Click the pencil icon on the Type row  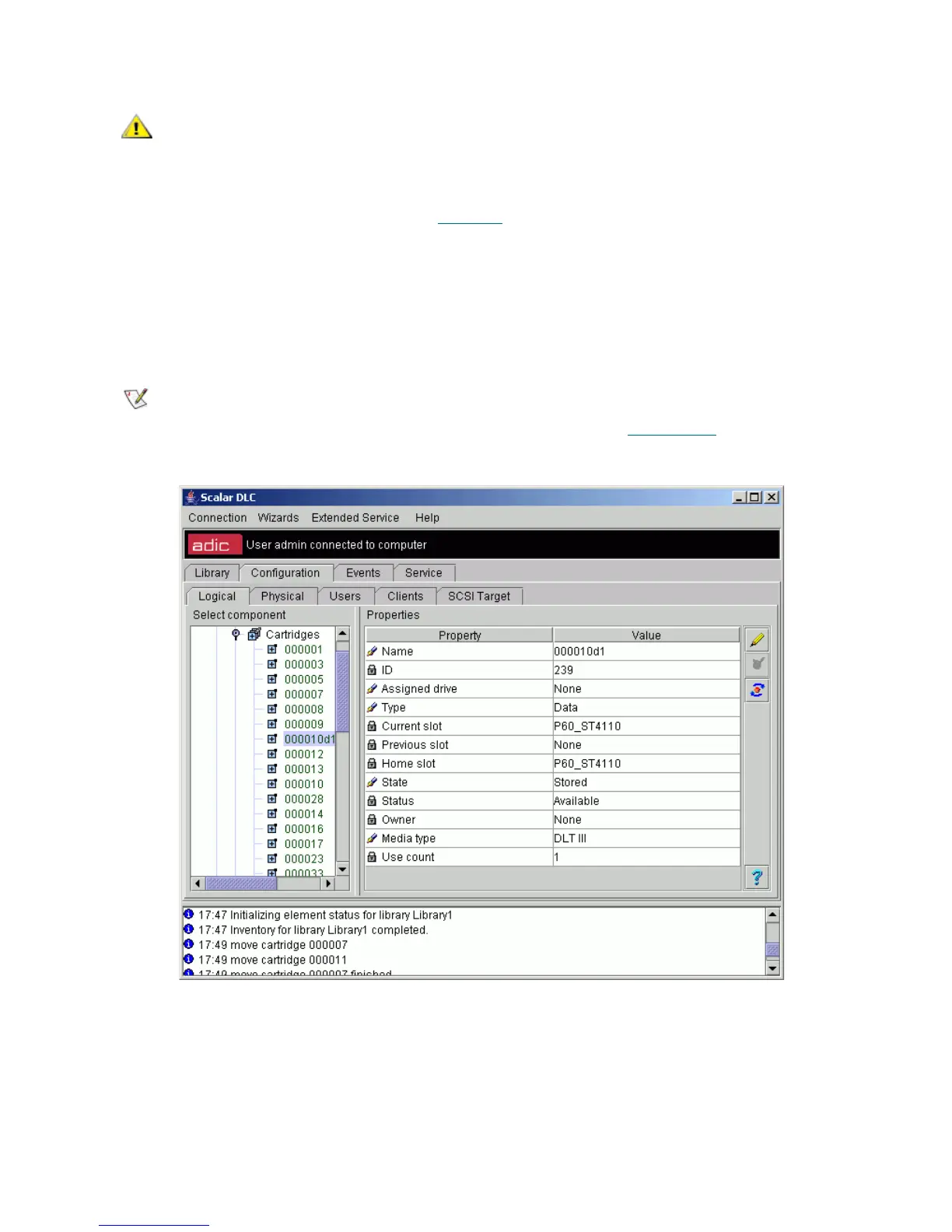pos(372,708)
